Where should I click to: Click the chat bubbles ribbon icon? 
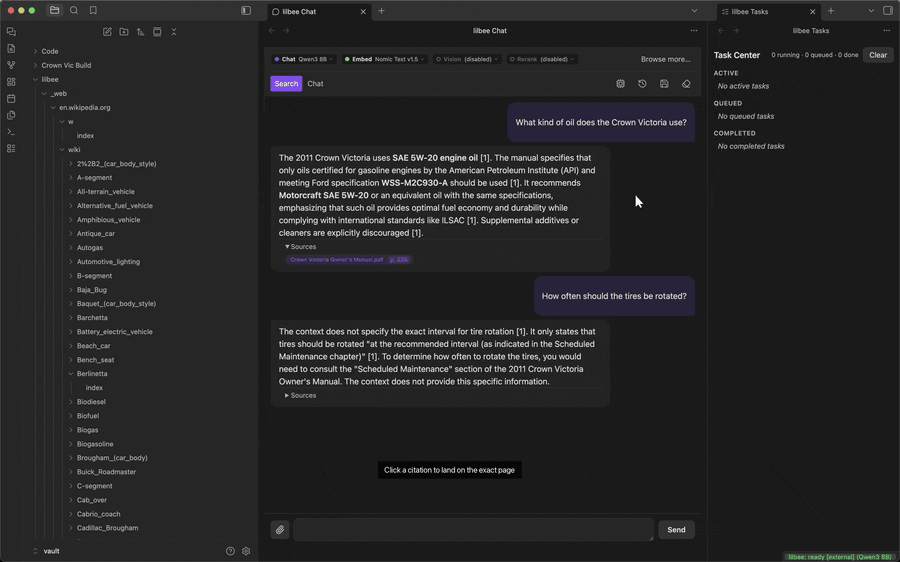[x=11, y=32]
